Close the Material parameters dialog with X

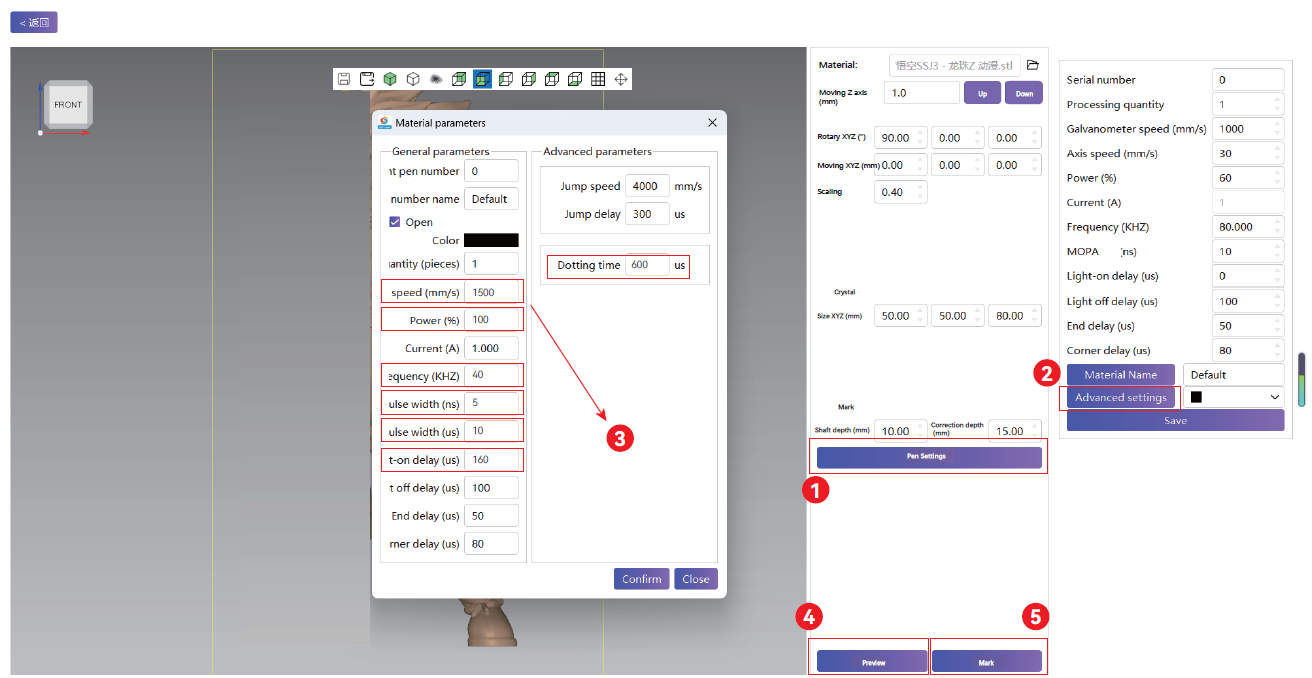pyautogui.click(x=712, y=122)
